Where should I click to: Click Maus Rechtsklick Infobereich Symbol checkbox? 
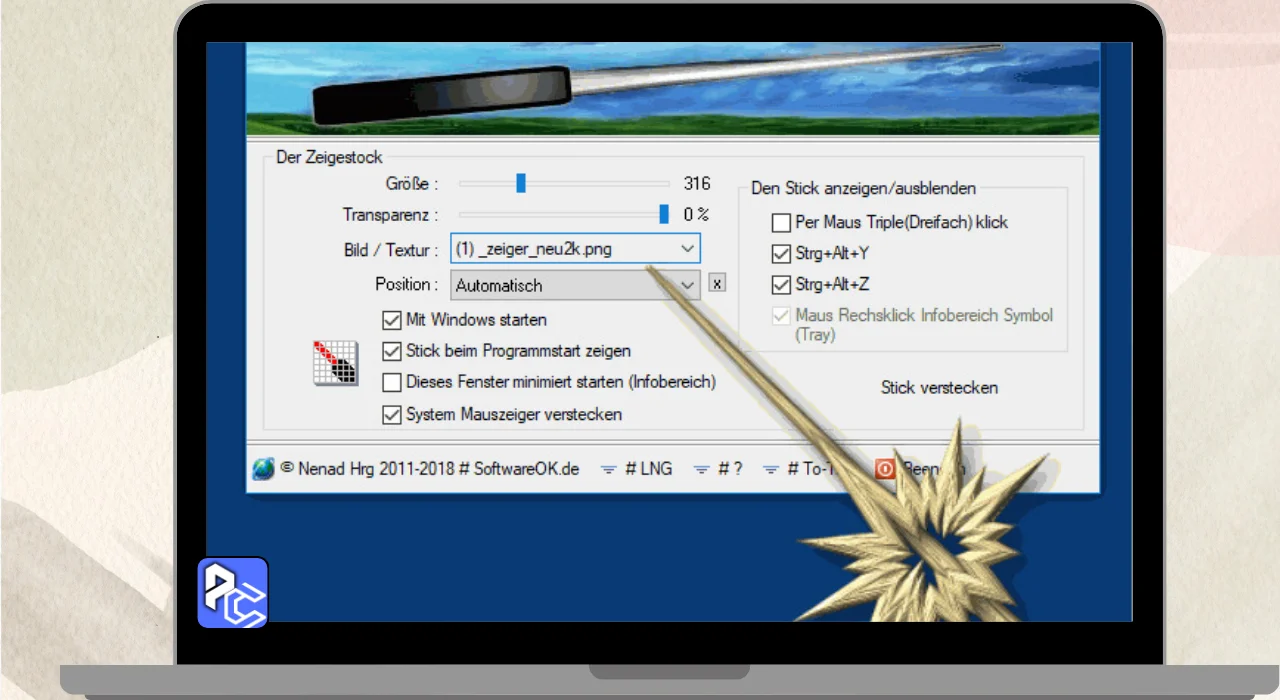coord(781,316)
